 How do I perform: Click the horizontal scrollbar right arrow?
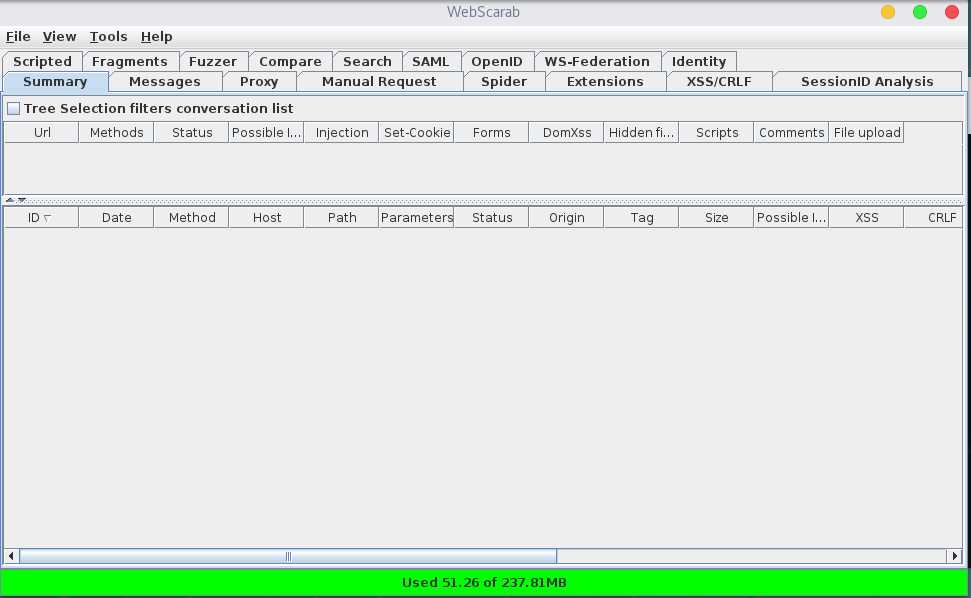pos(954,557)
